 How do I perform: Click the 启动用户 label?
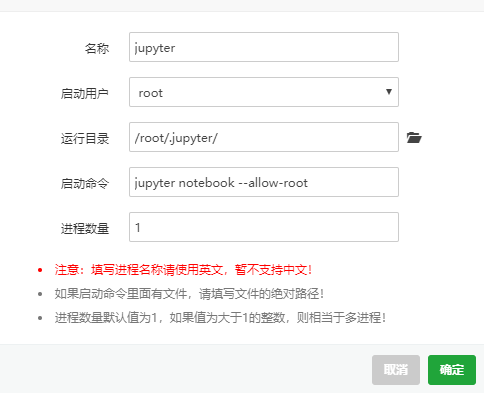[x=85, y=94]
